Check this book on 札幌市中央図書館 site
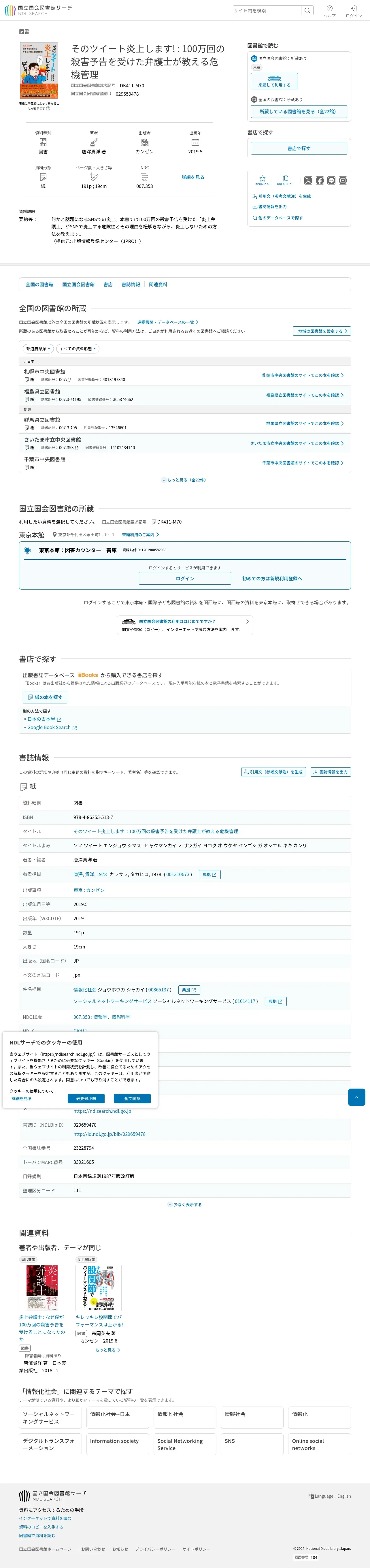Image resolution: width=370 pixels, height=1568 pixels. pos(303,375)
